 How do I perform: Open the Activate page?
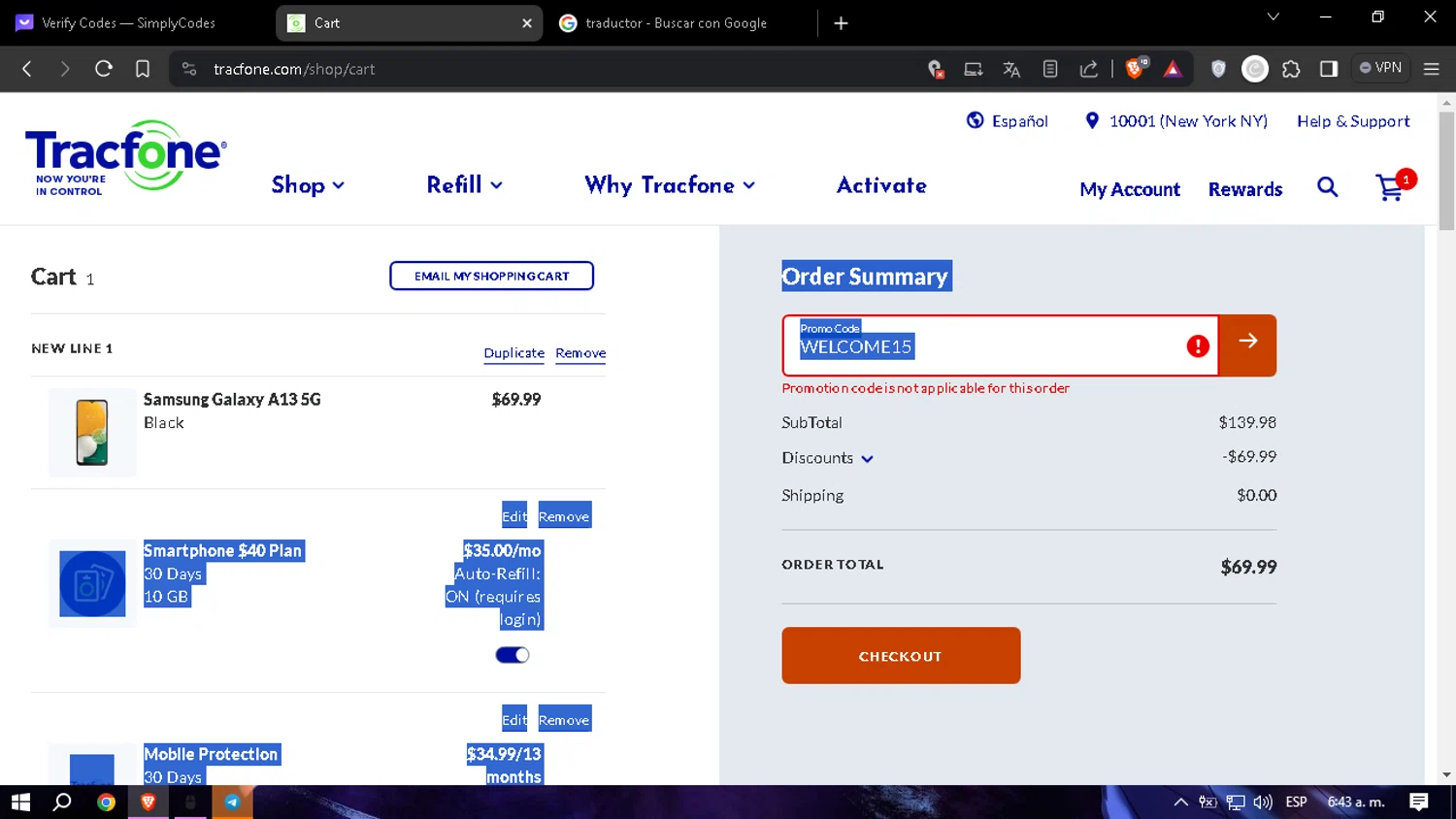click(x=881, y=185)
